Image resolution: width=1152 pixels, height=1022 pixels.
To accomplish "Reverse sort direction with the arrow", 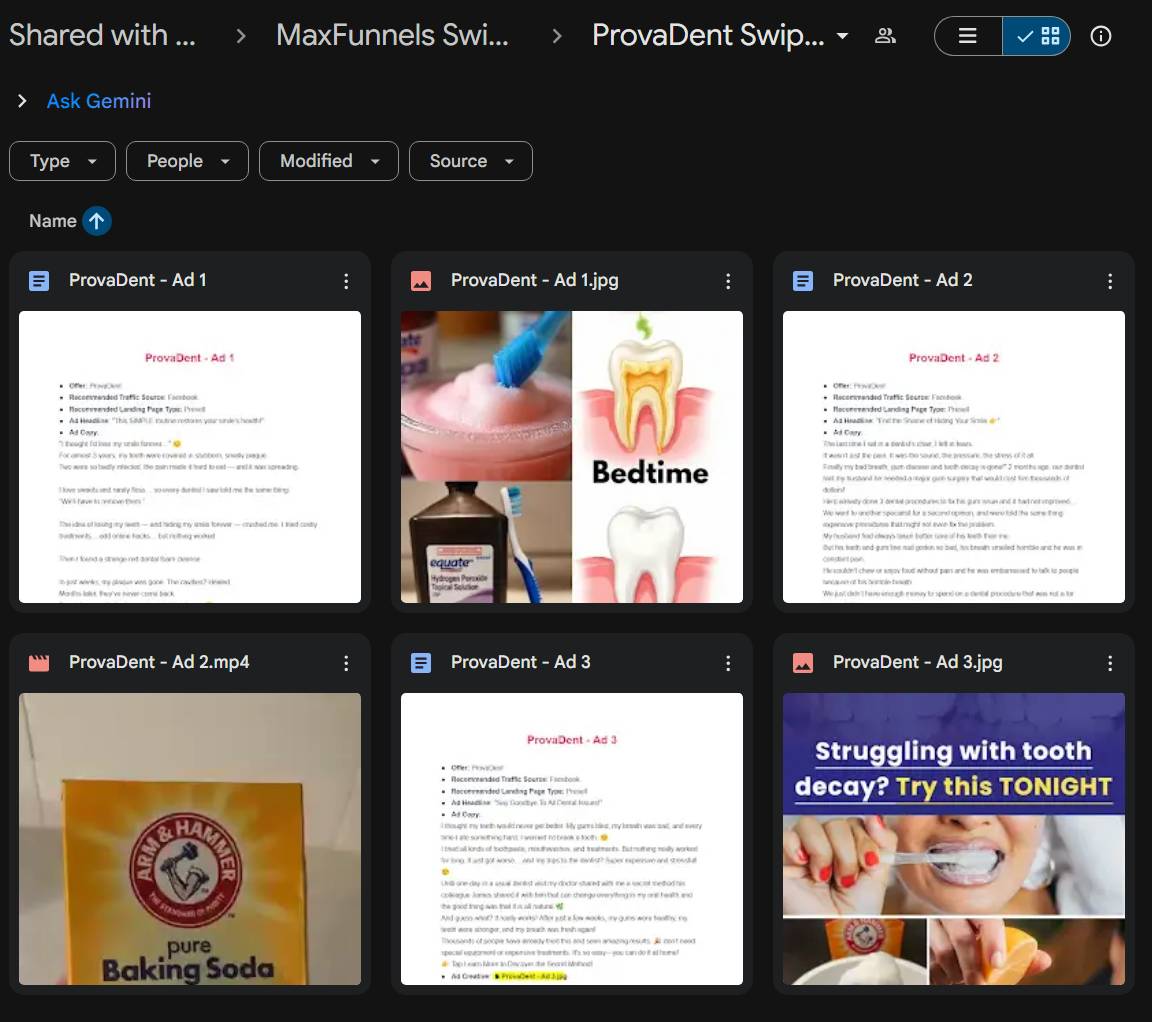I will pyautogui.click(x=96, y=221).
